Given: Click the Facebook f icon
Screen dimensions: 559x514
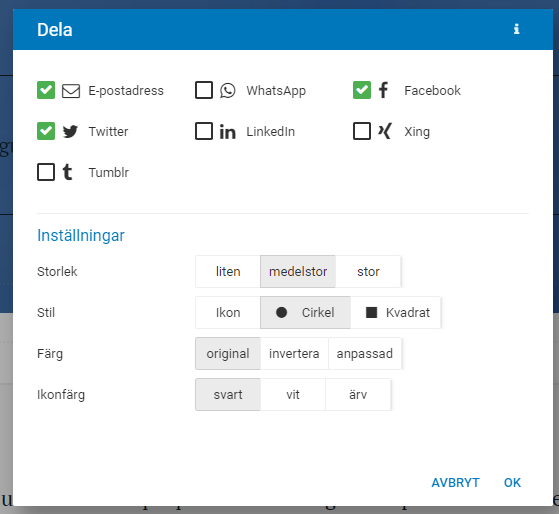Looking at the screenshot, I should [383, 90].
